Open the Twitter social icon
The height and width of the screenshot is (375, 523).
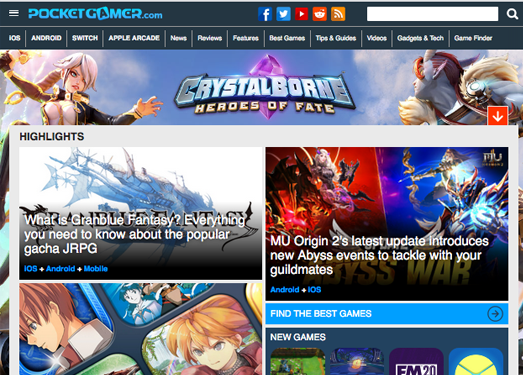click(283, 14)
